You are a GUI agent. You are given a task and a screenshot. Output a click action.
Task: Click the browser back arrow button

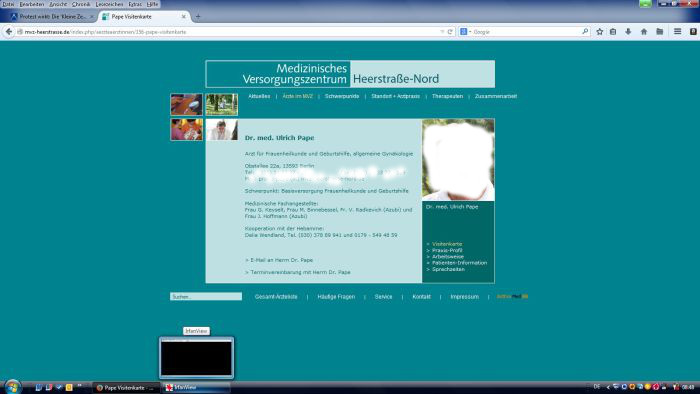pos(8,32)
